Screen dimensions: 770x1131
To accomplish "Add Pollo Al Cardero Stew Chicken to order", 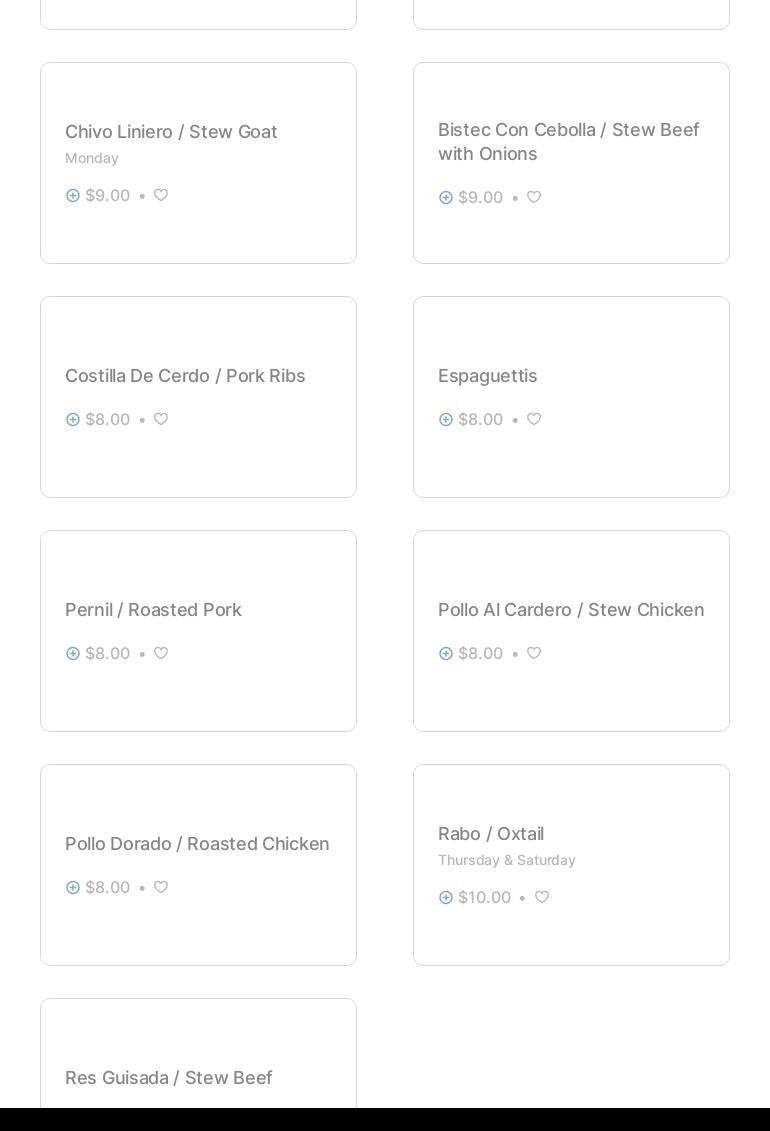I will coord(446,654).
